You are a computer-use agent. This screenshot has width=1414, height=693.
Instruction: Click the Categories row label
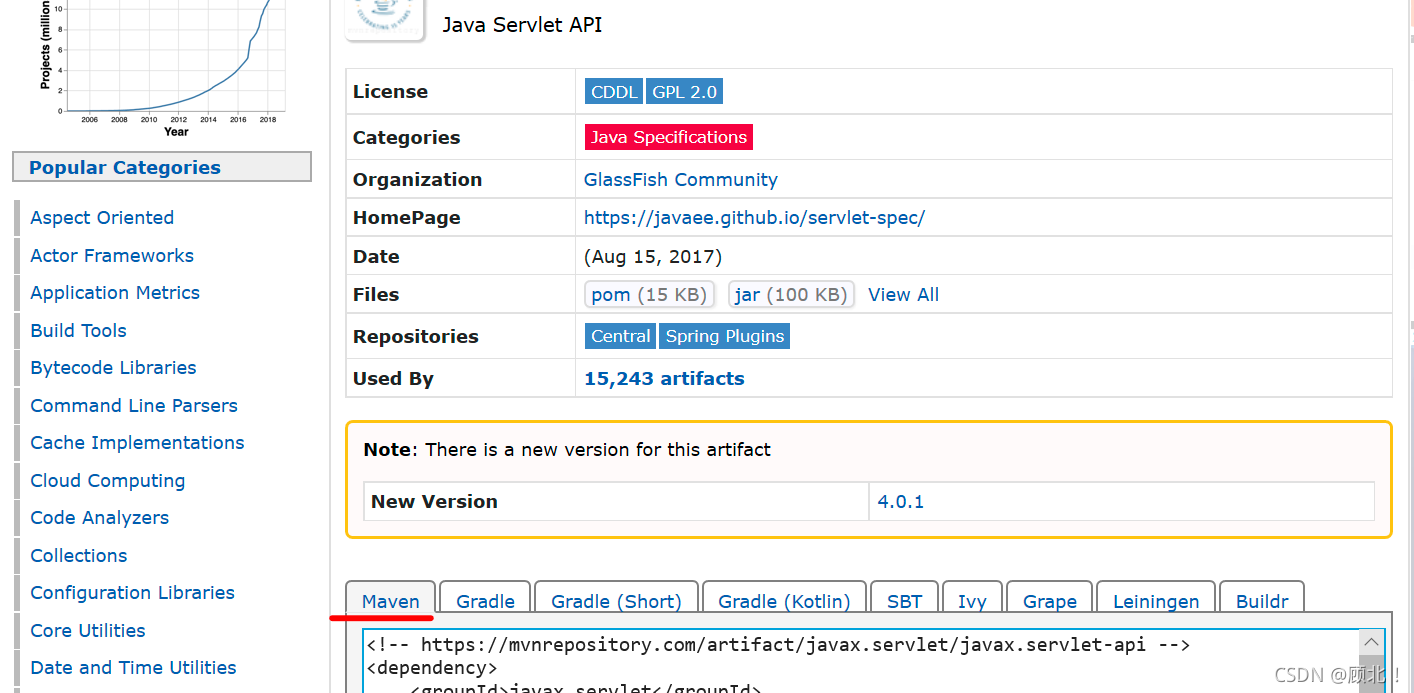click(406, 138)
